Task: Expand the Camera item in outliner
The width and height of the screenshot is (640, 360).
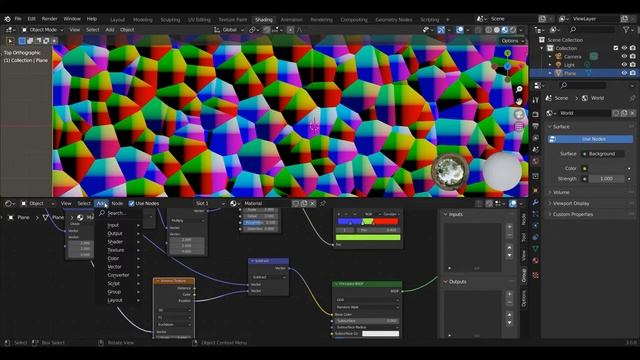Action: click(550, 57)
